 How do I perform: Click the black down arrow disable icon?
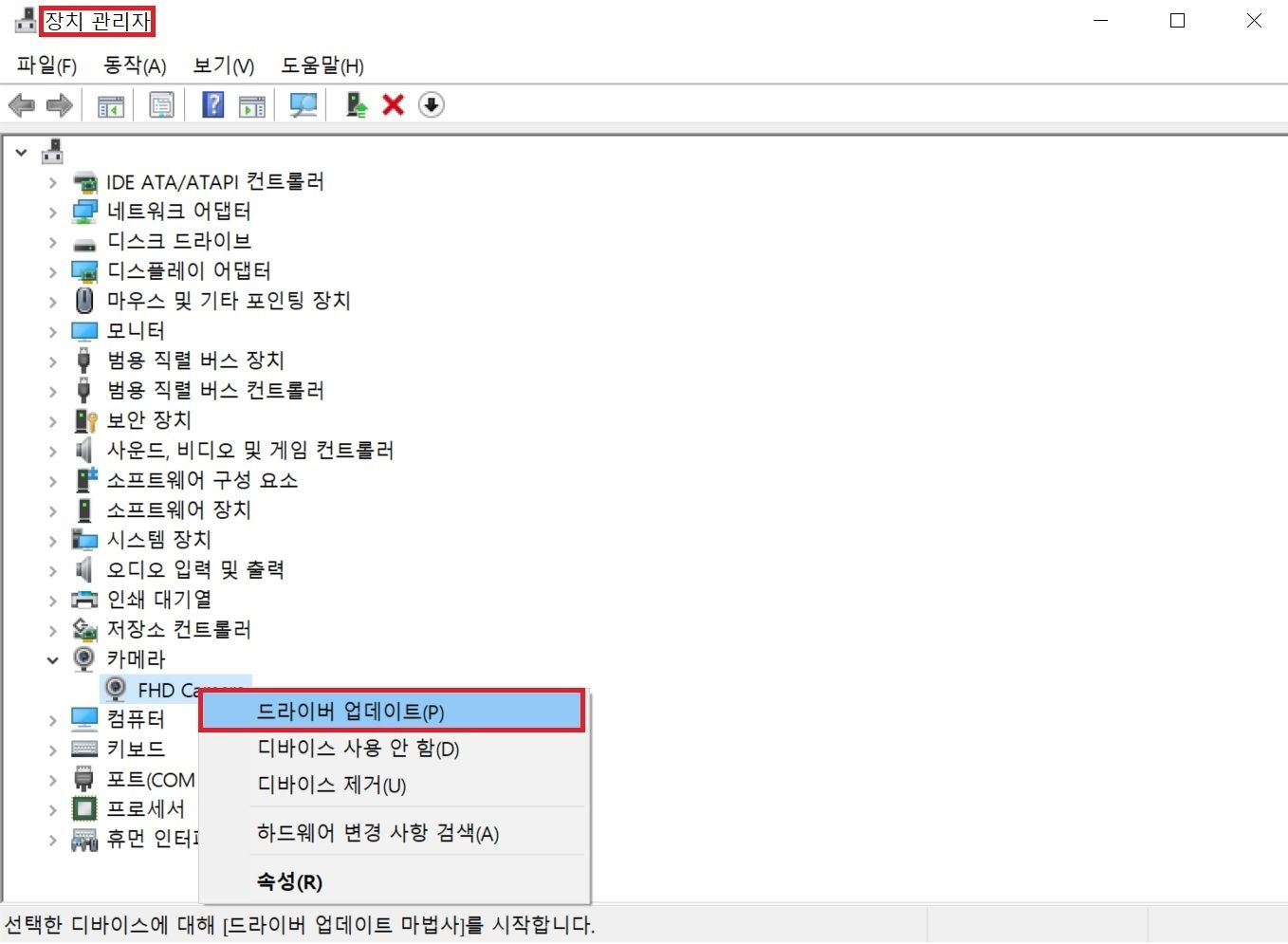coord(432,104)
